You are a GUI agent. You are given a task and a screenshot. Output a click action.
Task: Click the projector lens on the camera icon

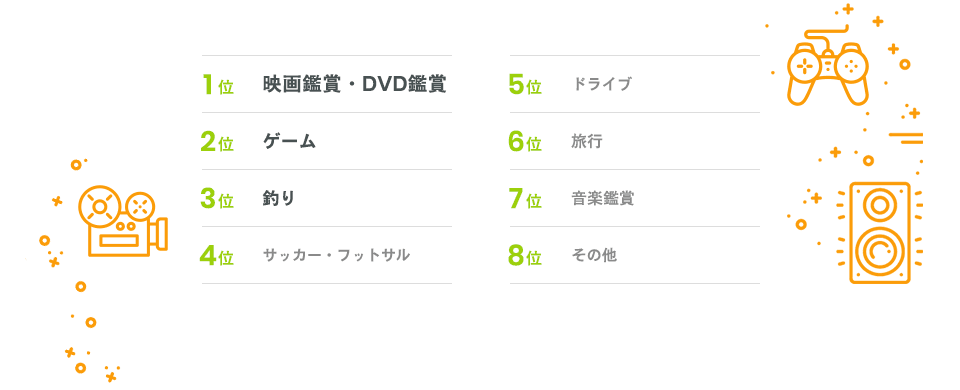[x=160, y=233]
